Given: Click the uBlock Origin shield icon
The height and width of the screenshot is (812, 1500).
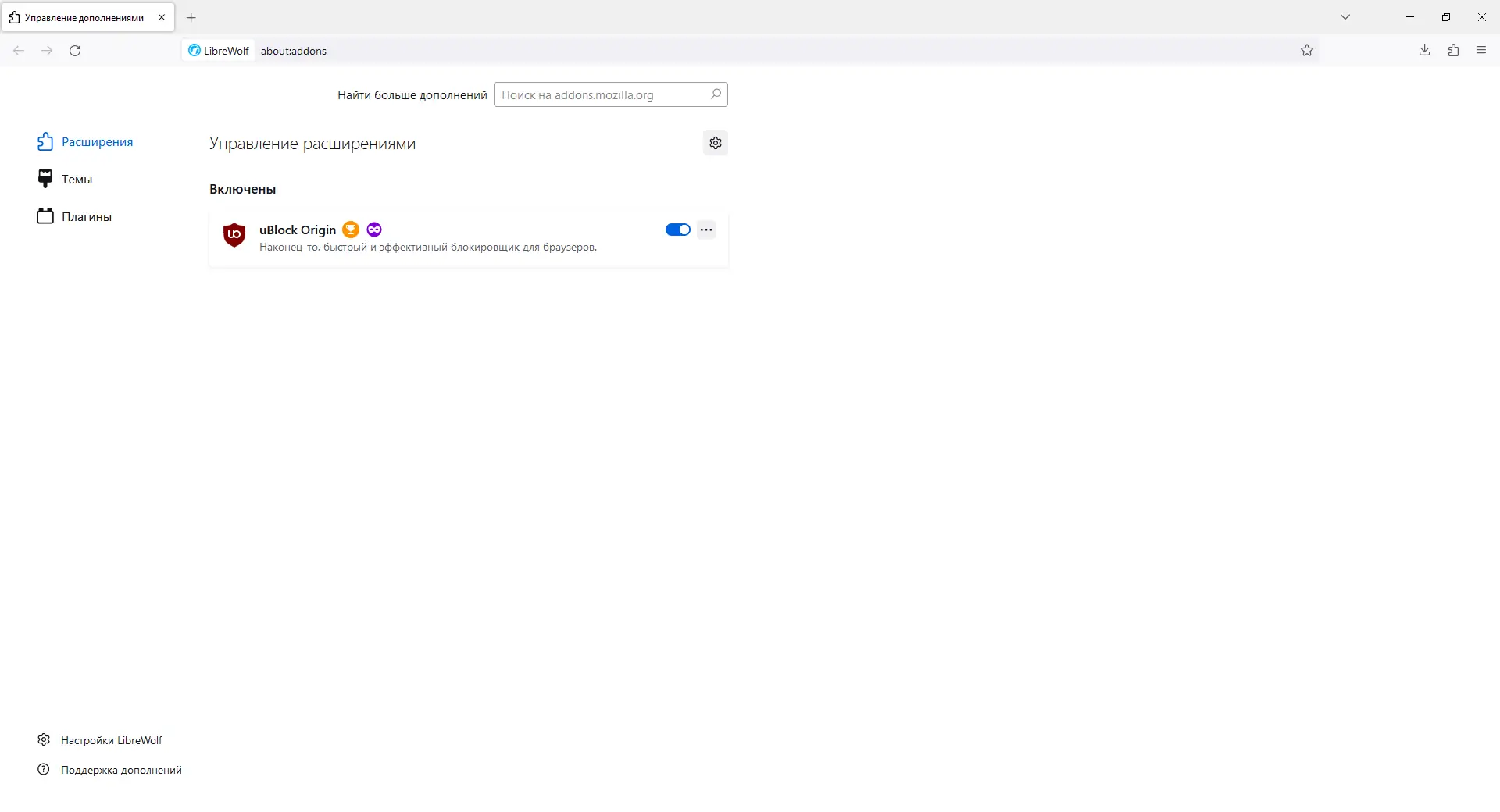Looking at the screenshot, I should pos(234,234).
